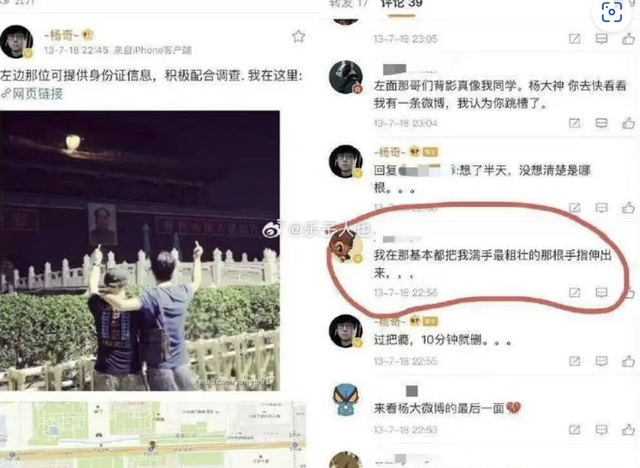Like the comment timestamped 23:05

(628, 39)
